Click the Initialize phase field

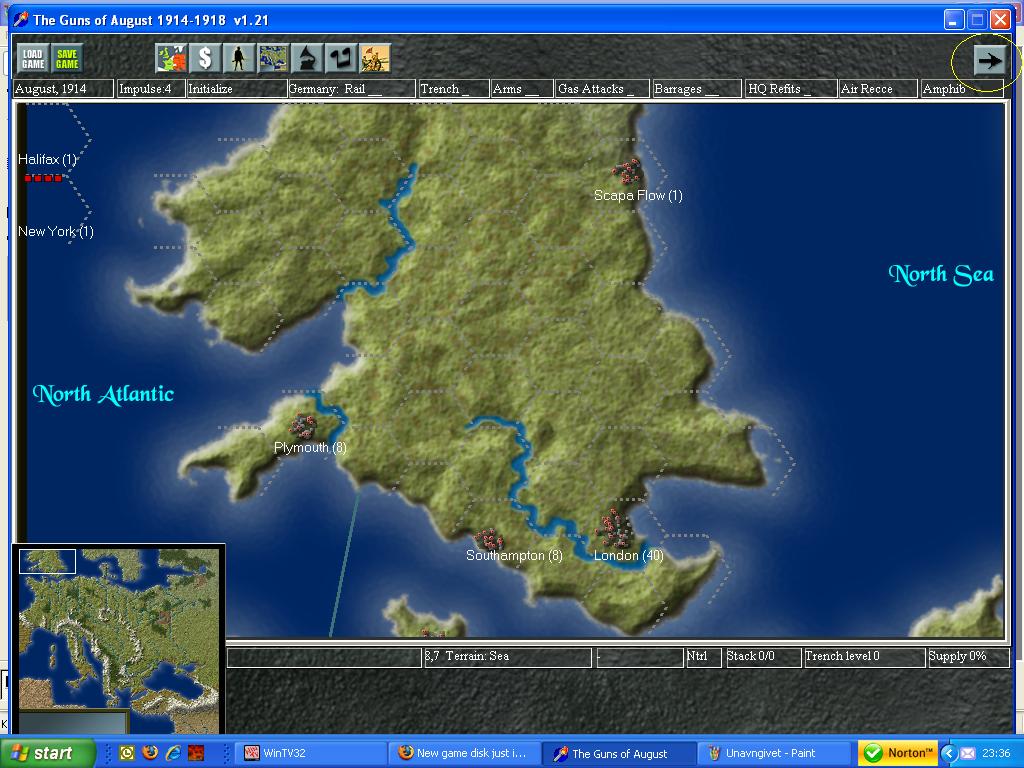point(236,89)
